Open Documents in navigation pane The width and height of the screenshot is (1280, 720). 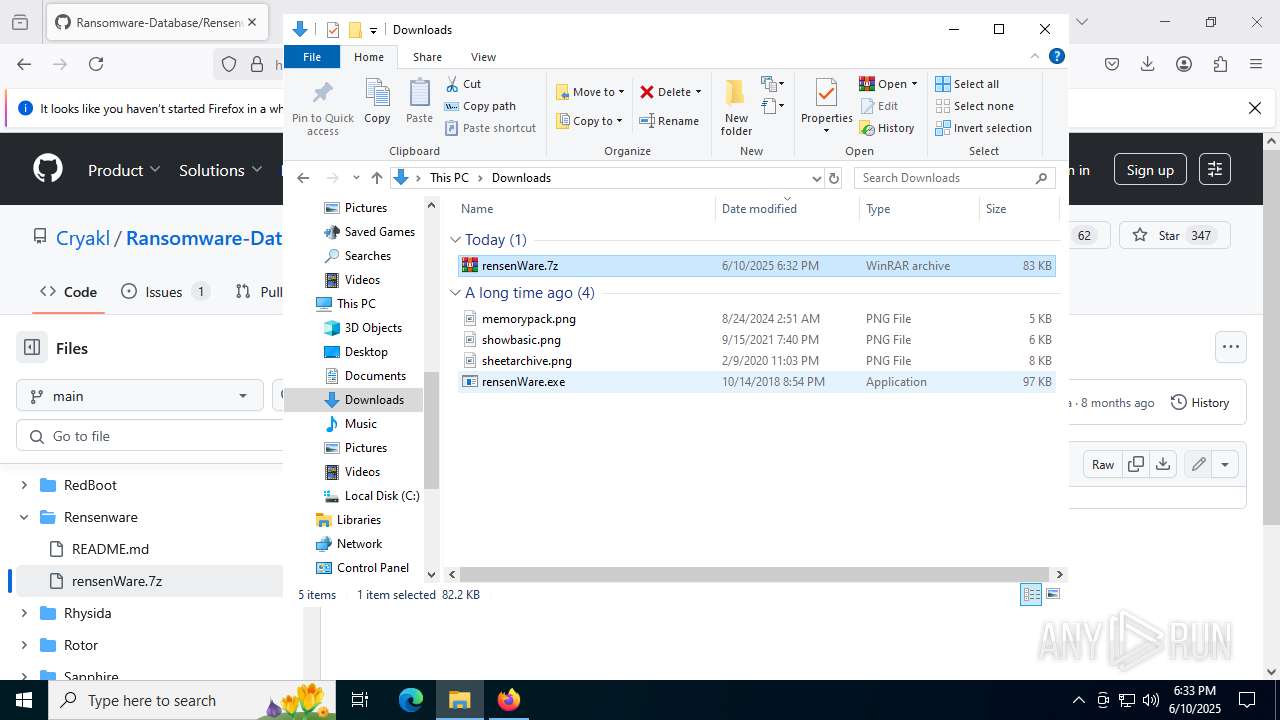point(374,376)
